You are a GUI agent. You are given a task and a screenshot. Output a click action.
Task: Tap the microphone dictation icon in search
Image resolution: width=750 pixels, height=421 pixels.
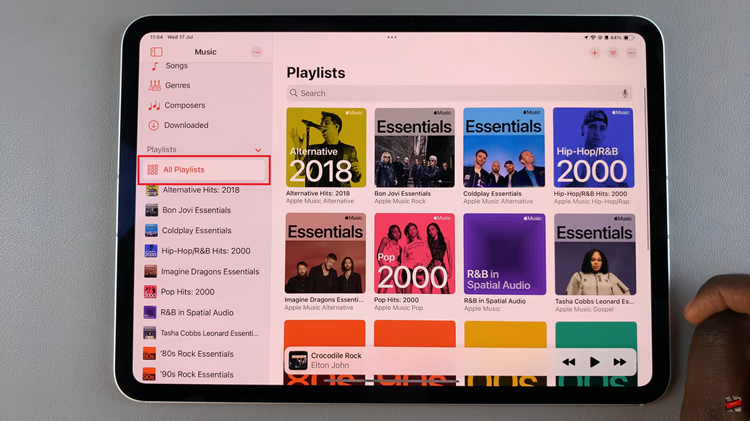[x=625, y=93]
